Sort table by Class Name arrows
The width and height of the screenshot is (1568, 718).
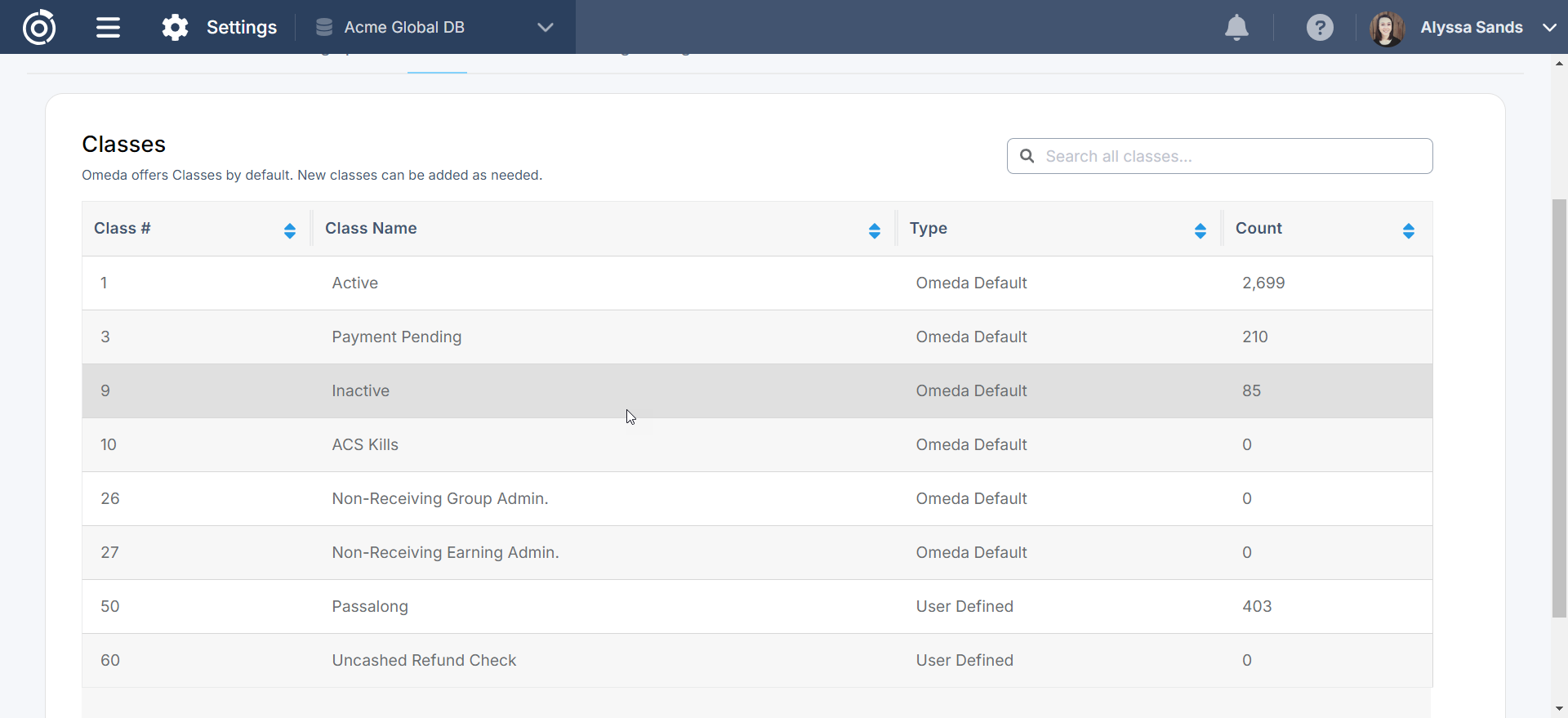coord(875,230)
